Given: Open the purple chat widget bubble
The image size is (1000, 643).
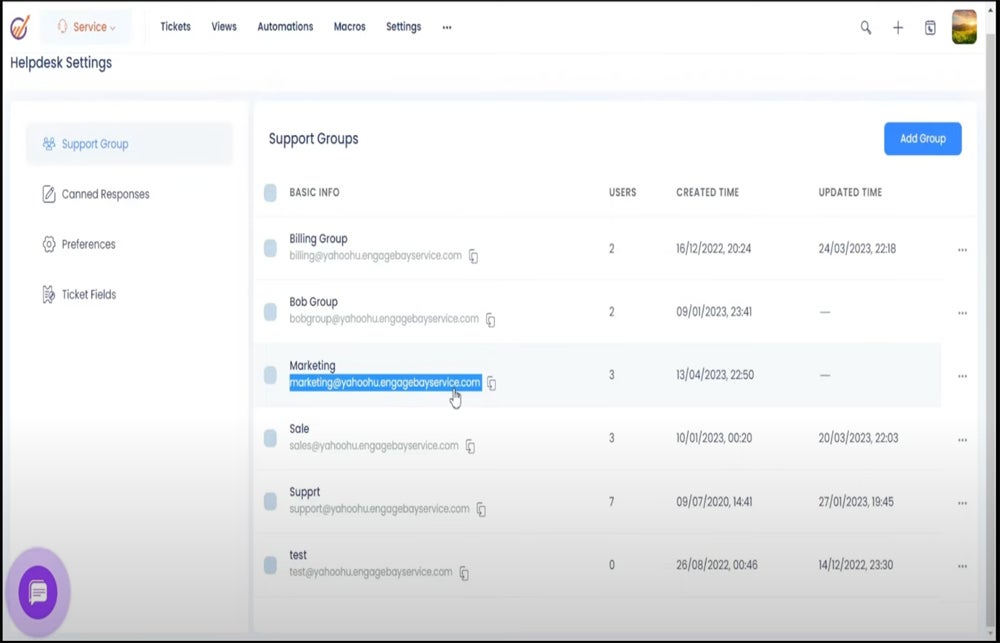Looking at the screenshot, I should pyautogui.click(x=38, y=593).
